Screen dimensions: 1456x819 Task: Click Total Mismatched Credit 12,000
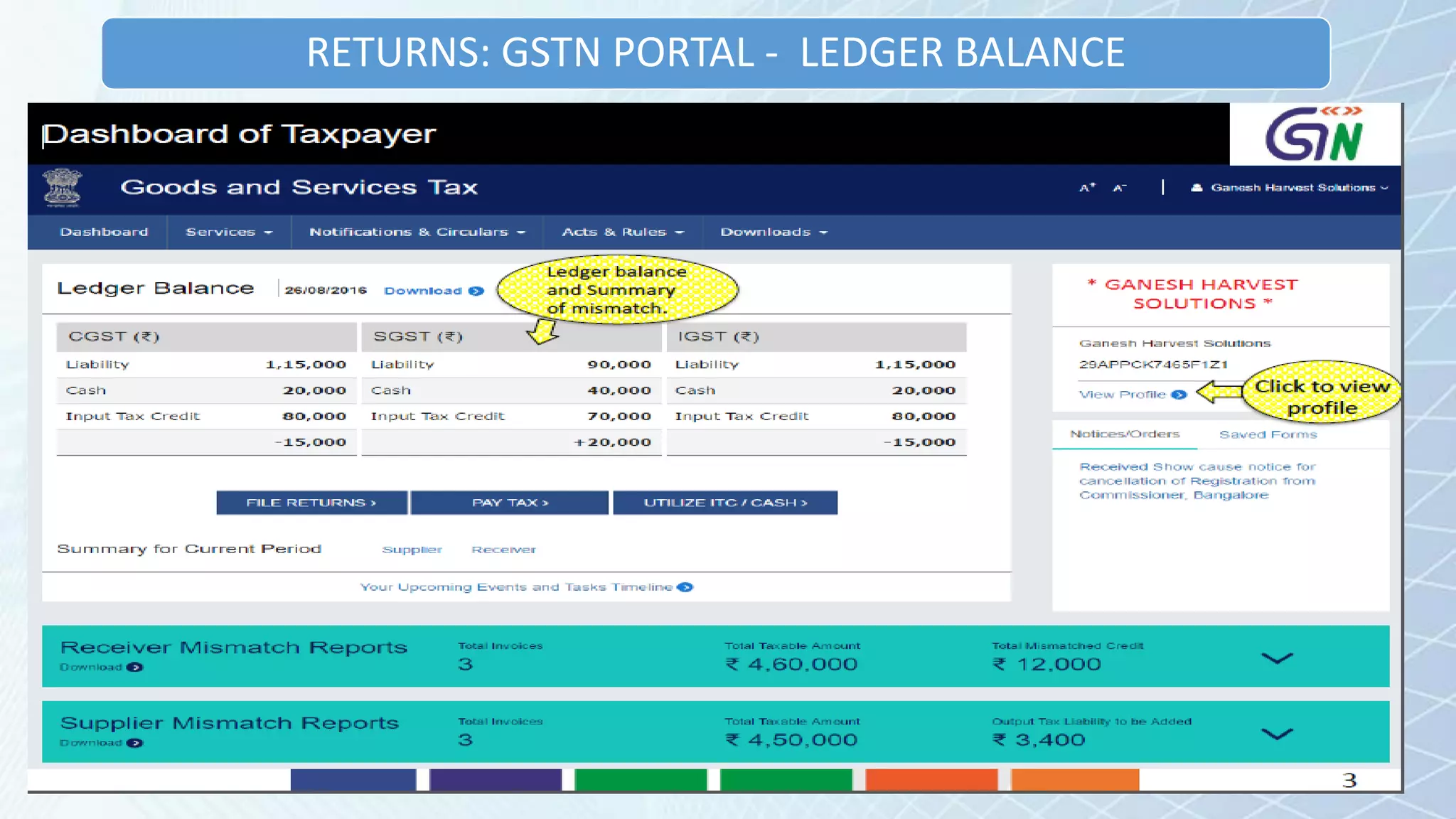click(x=1046, y=664)
